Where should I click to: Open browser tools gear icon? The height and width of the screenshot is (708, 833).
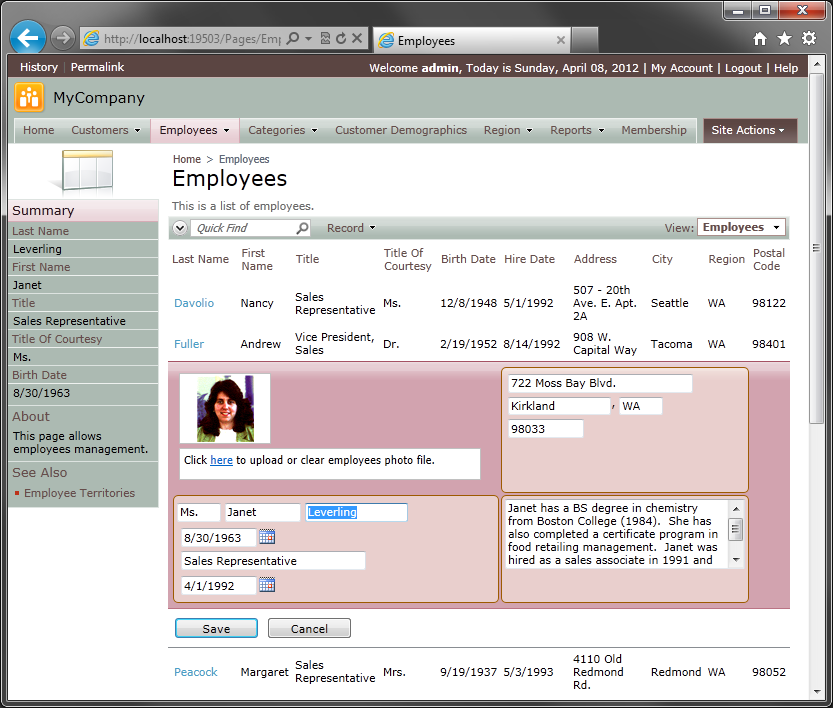coord(809,39)
